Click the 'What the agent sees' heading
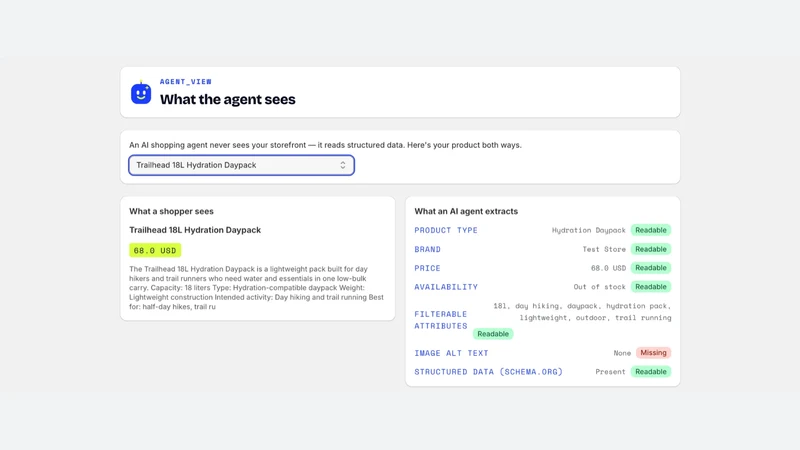 (x=228, y=99)
